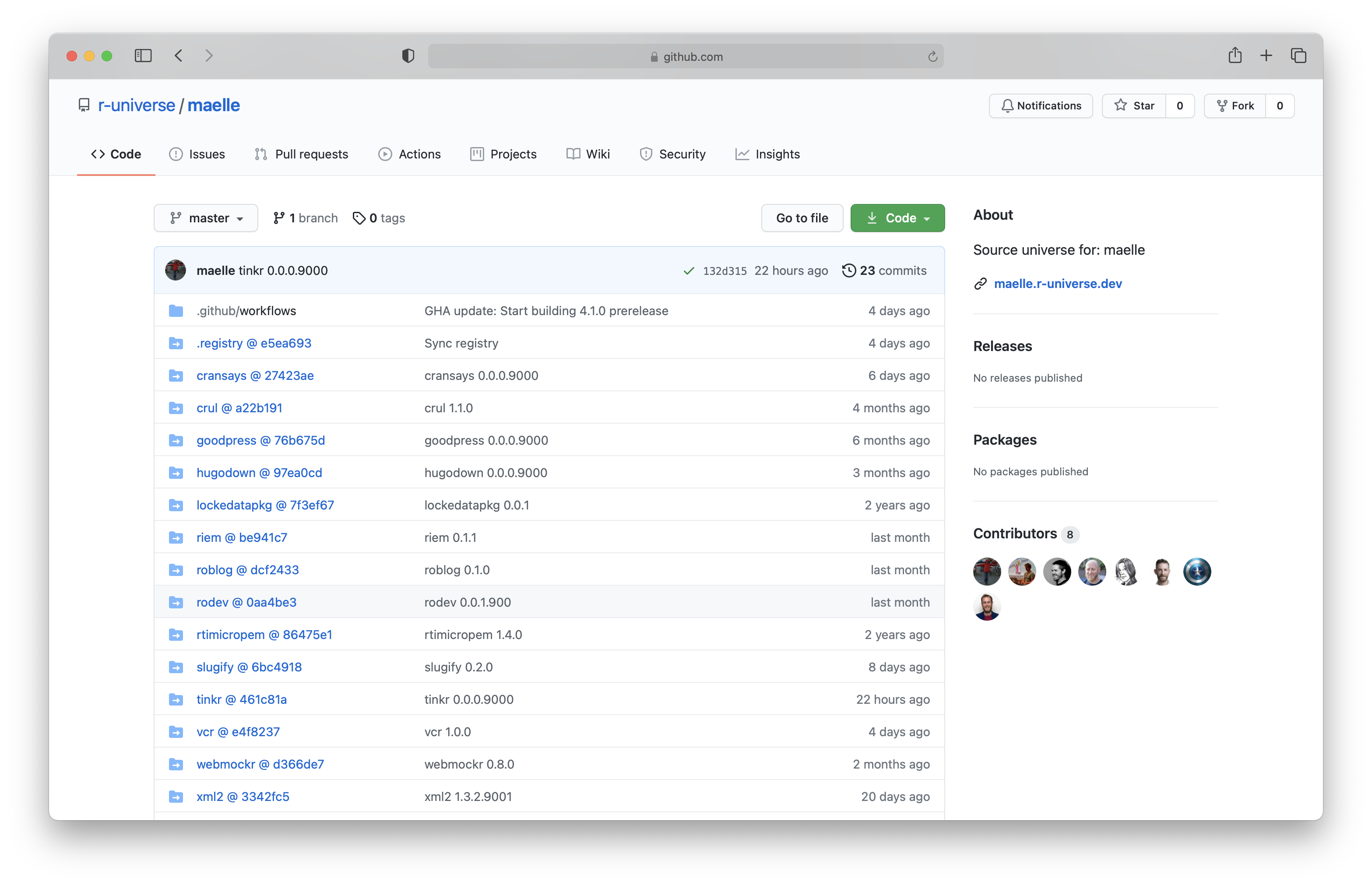The width and height of the screenshot is (1372, 885).
Task: Fork the repository
Action: pos(1235,106)
